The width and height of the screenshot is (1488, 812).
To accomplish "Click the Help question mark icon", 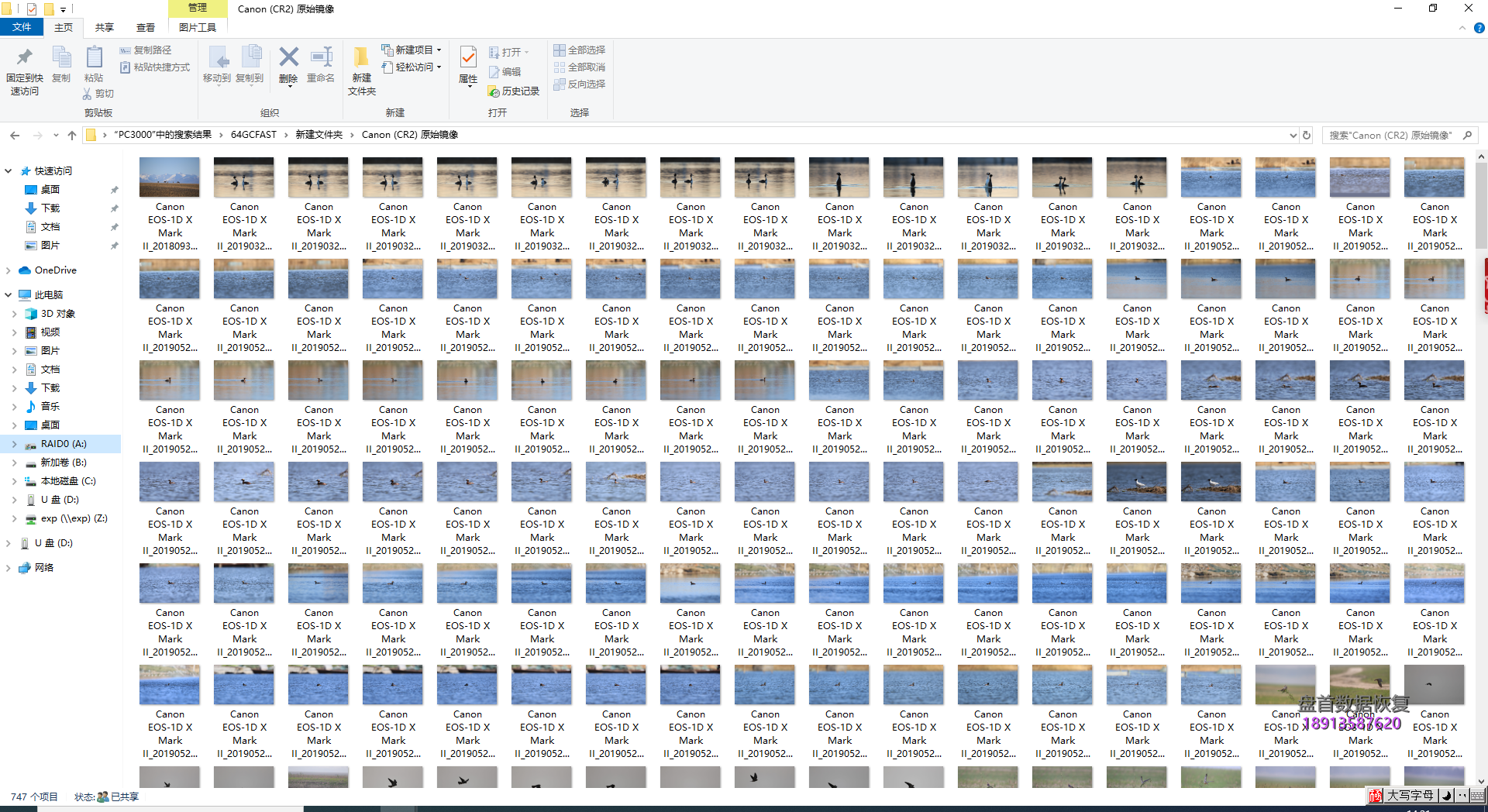I will pyautogui.click(x=1479, y=28).
